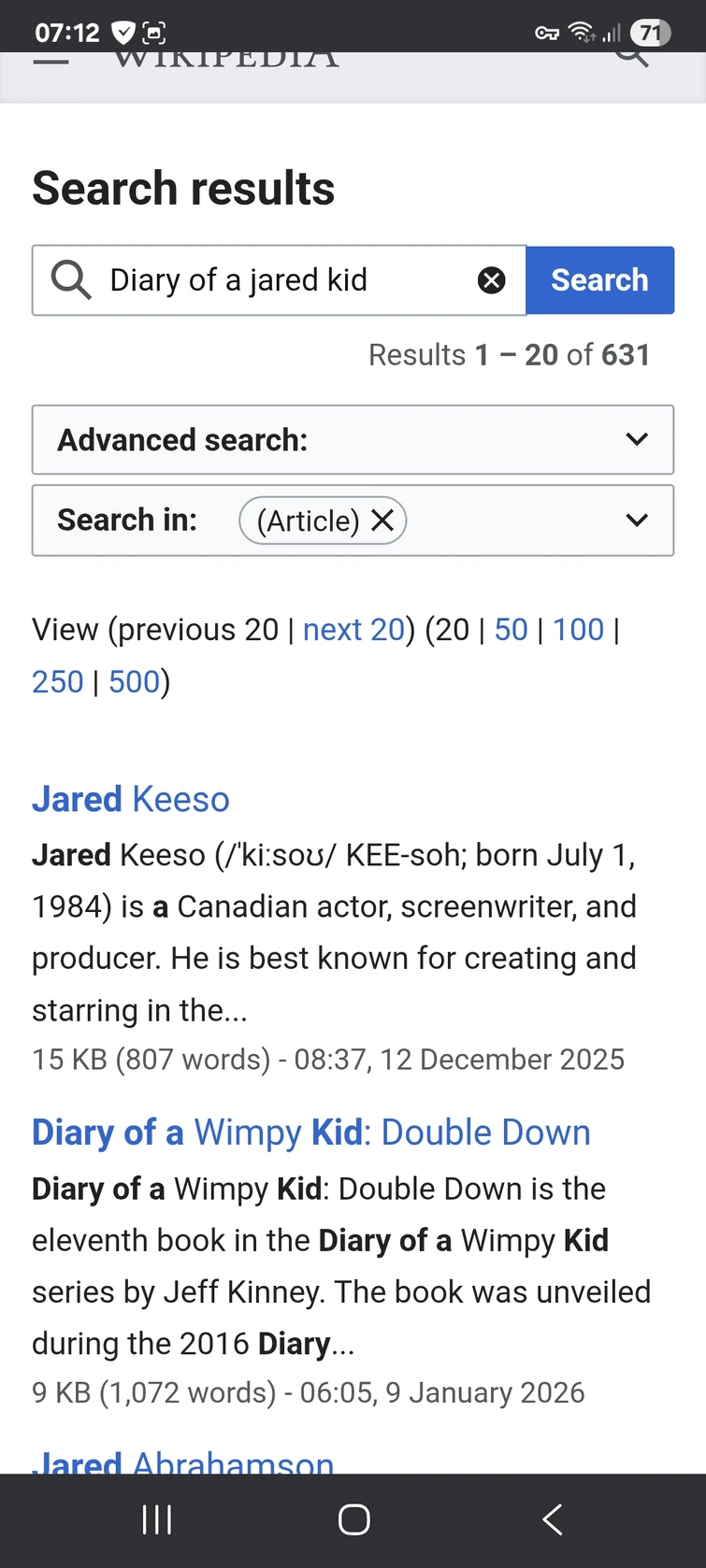Open Android recent apps

(x=156, y=1520)
